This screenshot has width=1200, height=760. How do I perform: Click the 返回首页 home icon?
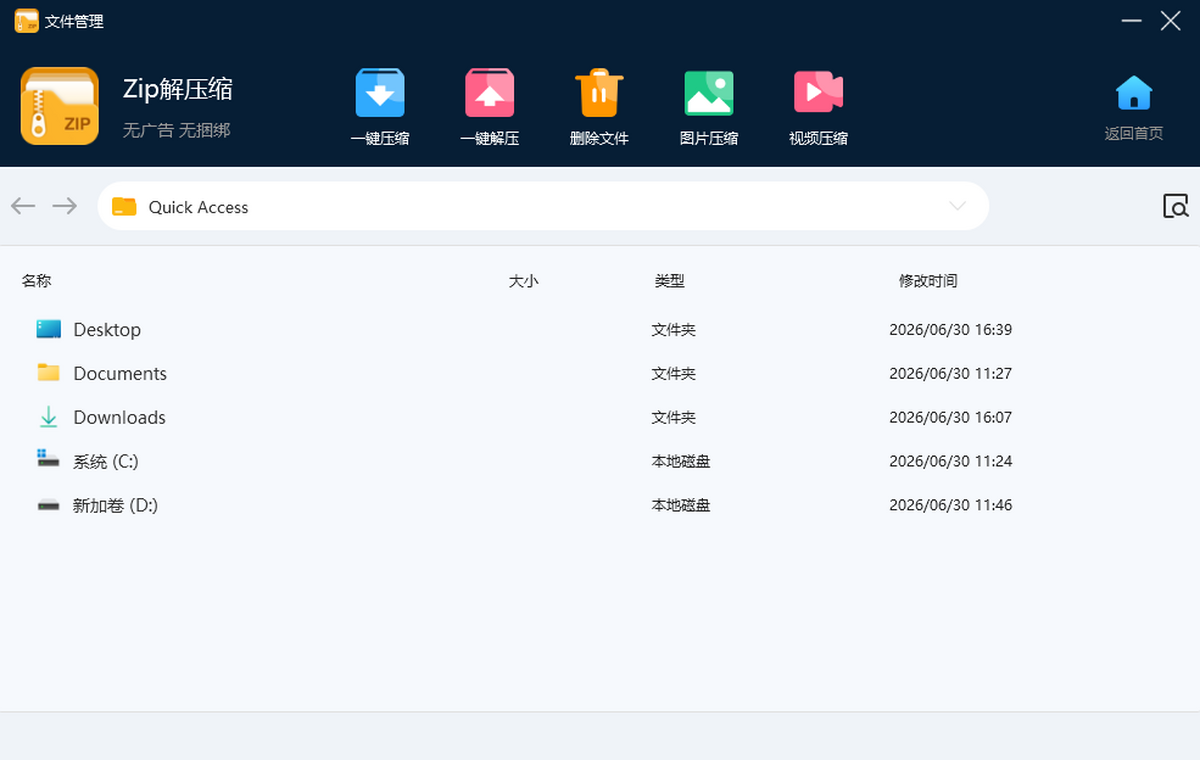click(1134, 93)
